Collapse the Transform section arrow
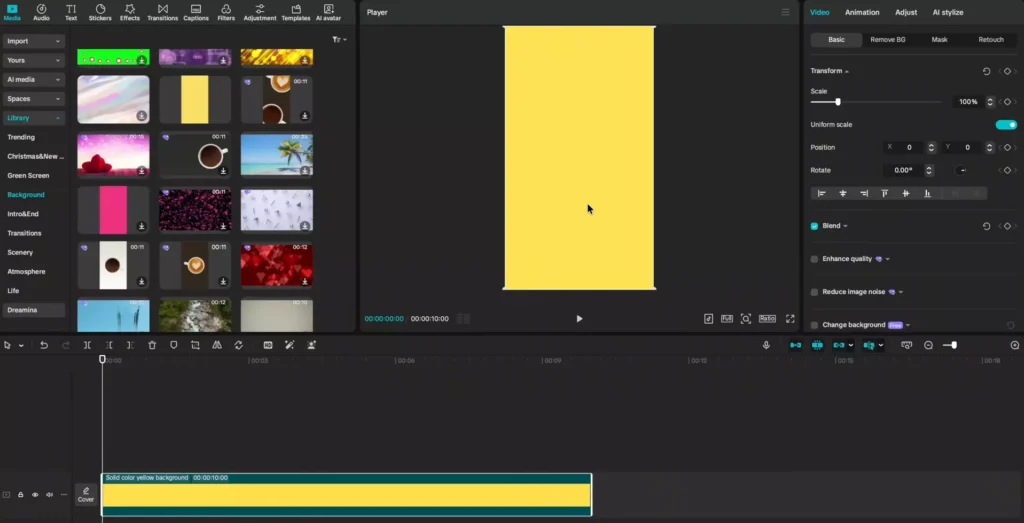Screen dimensions: 1024x523 [x=847, y=71]
